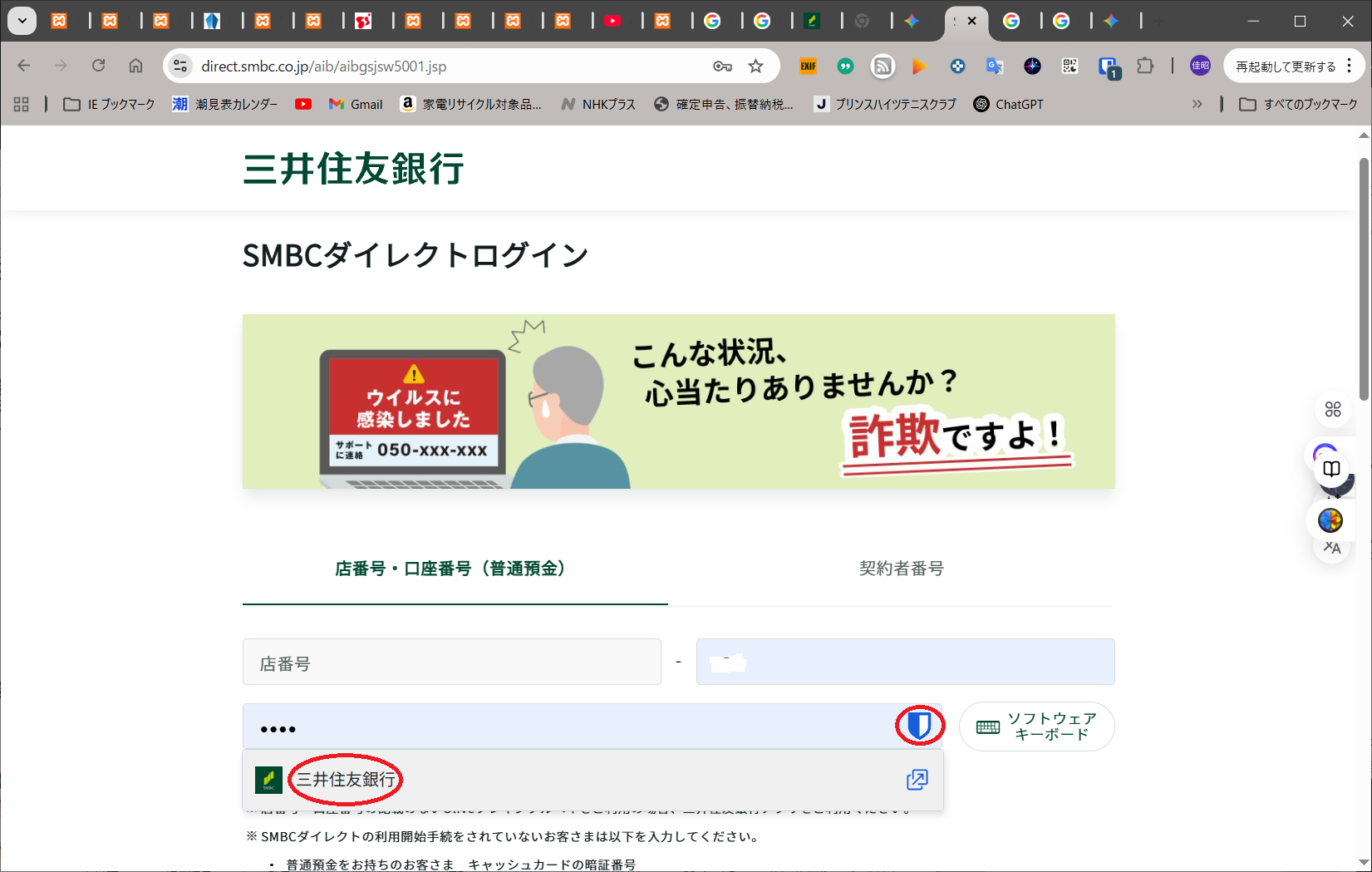Open the Extensions puzzle-piece menu
The image size is (1372, 872).
(1145, 67)
